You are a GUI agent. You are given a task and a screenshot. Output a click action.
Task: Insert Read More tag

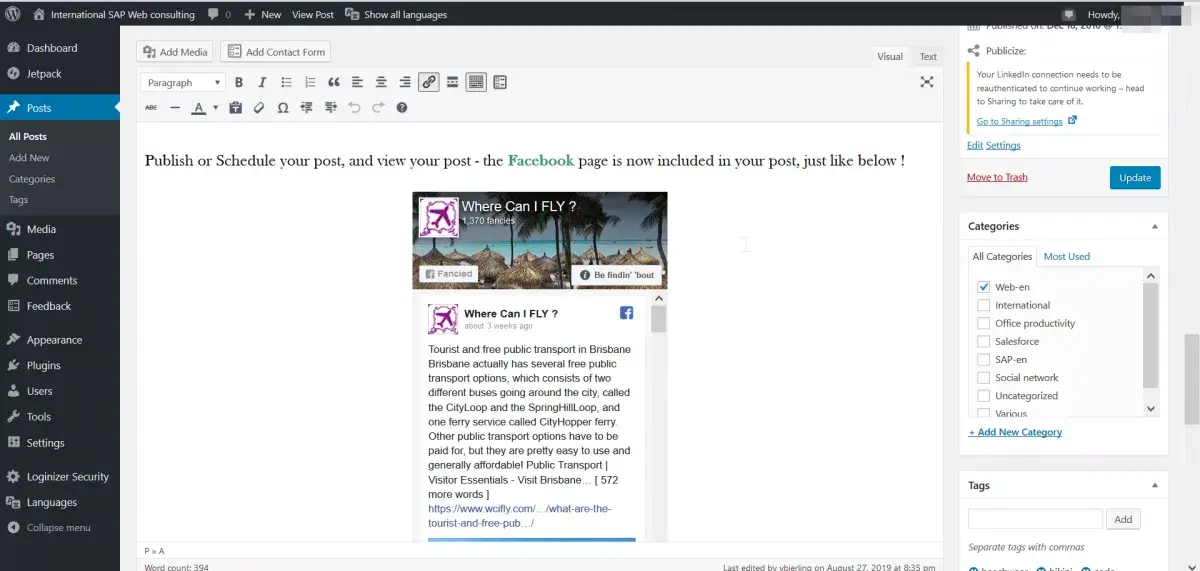[452, 82]
